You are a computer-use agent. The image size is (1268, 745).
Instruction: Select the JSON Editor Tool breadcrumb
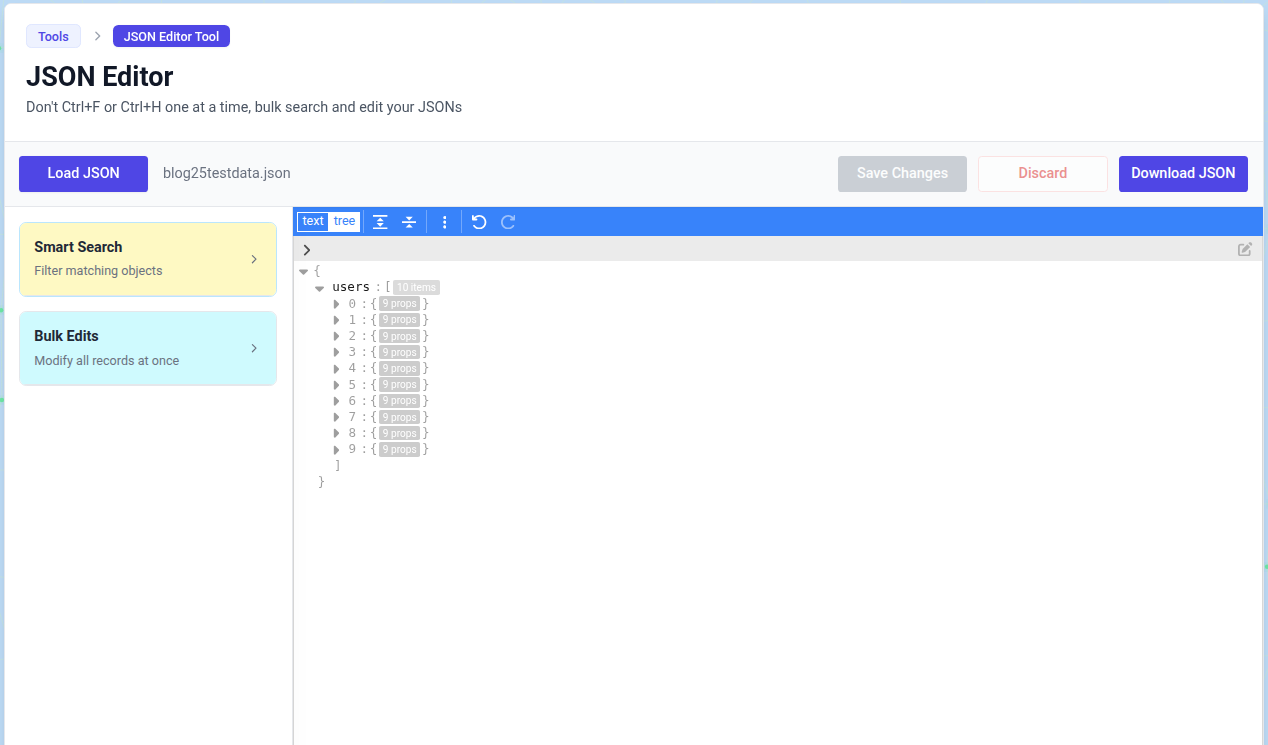point(171,36)
